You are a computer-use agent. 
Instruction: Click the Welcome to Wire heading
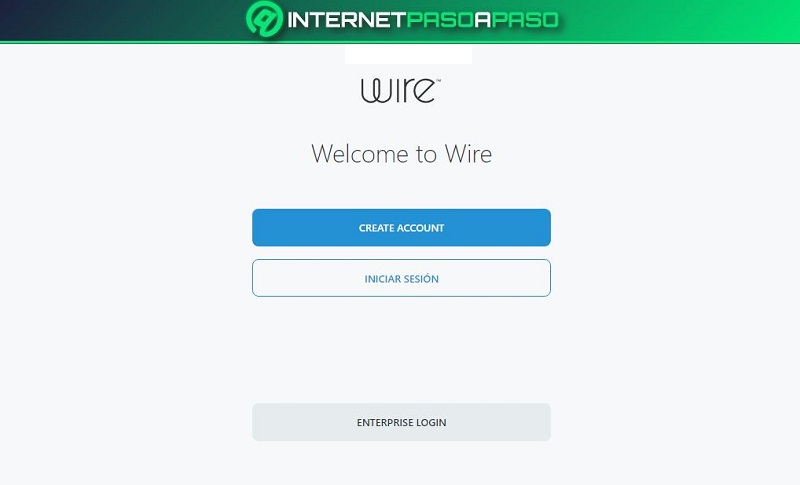tap(401, 154)
